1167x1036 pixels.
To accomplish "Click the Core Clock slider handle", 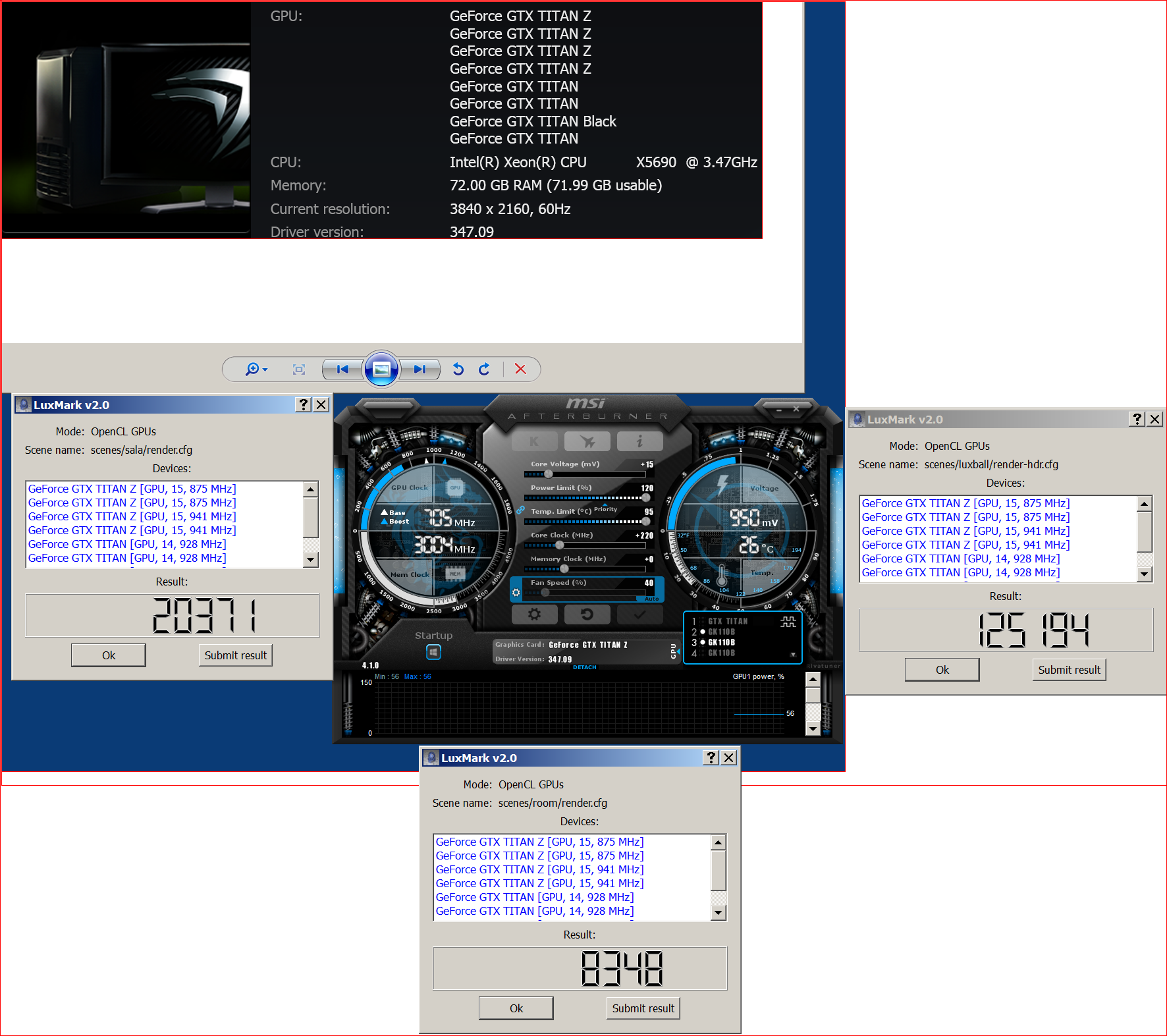I will pos(560,545).
